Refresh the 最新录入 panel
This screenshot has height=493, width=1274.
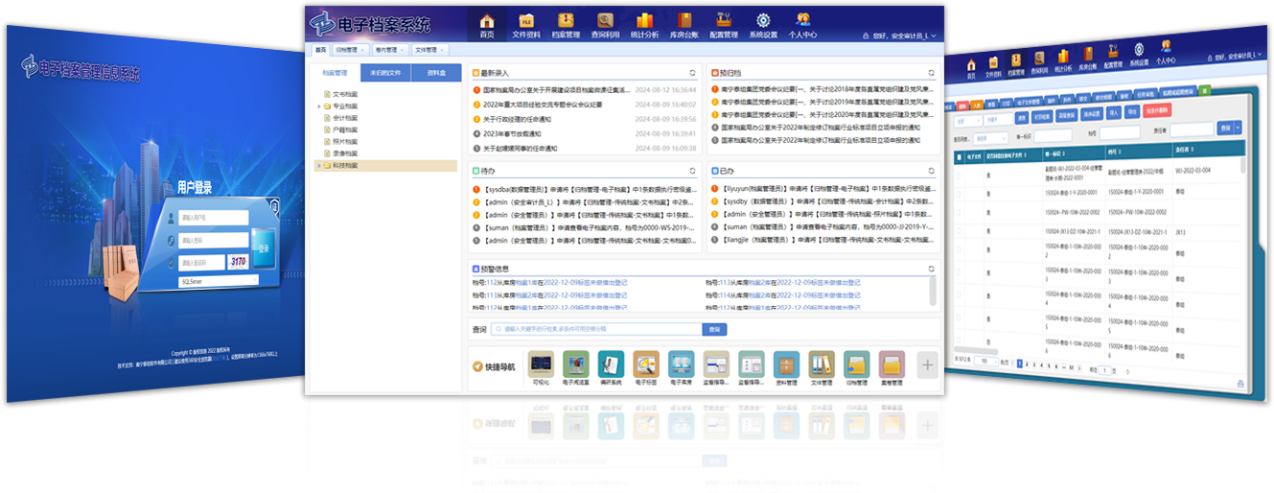[x=692, y=73]
